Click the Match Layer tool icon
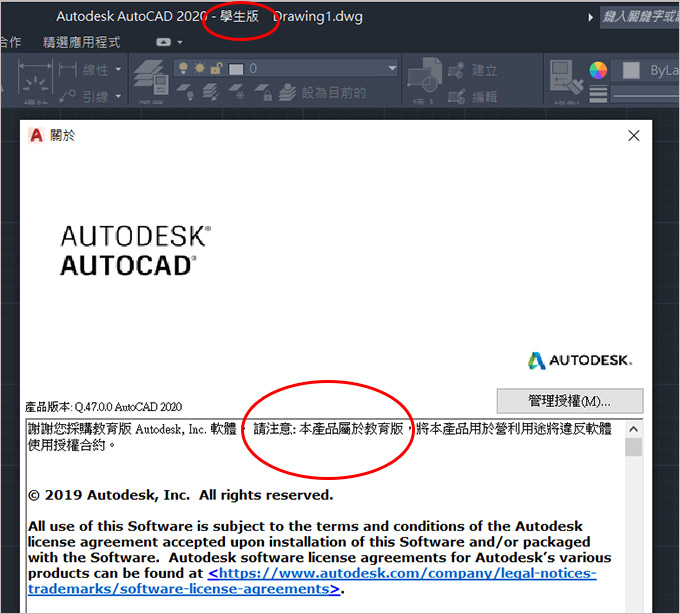680x614 pixels. (211, 92)
